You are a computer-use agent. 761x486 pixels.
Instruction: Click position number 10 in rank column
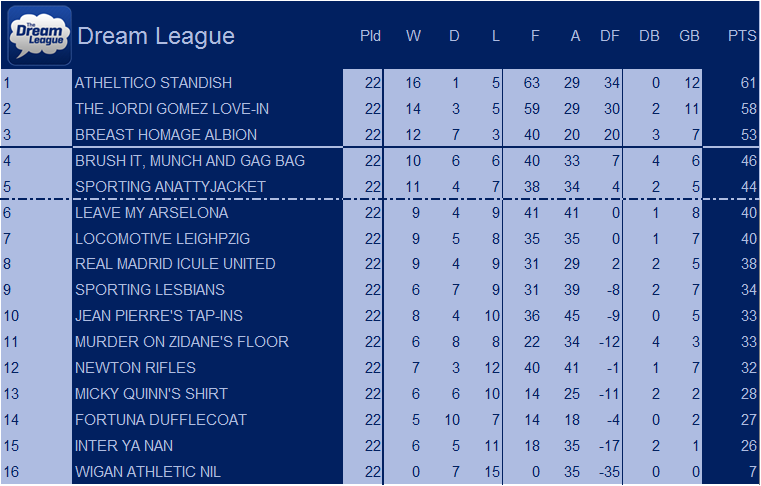(x=11, y=316)
